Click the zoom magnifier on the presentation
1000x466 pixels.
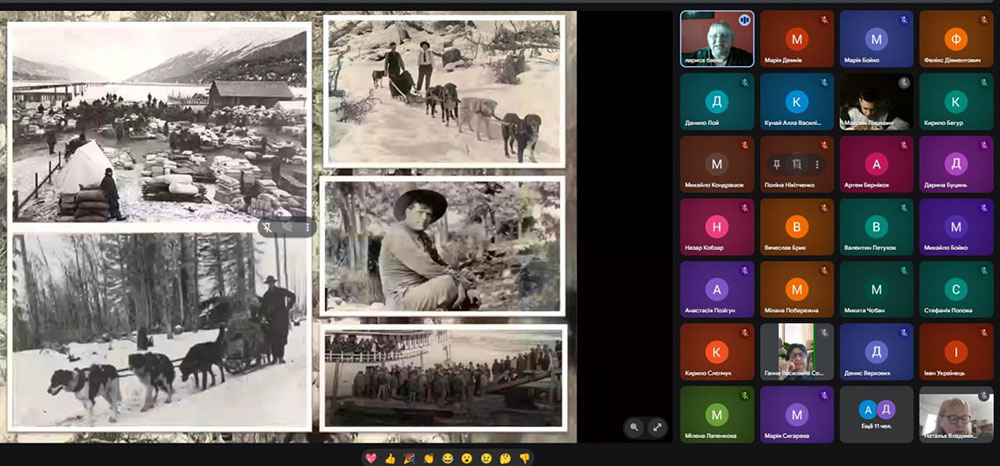(x=634, y=427)
